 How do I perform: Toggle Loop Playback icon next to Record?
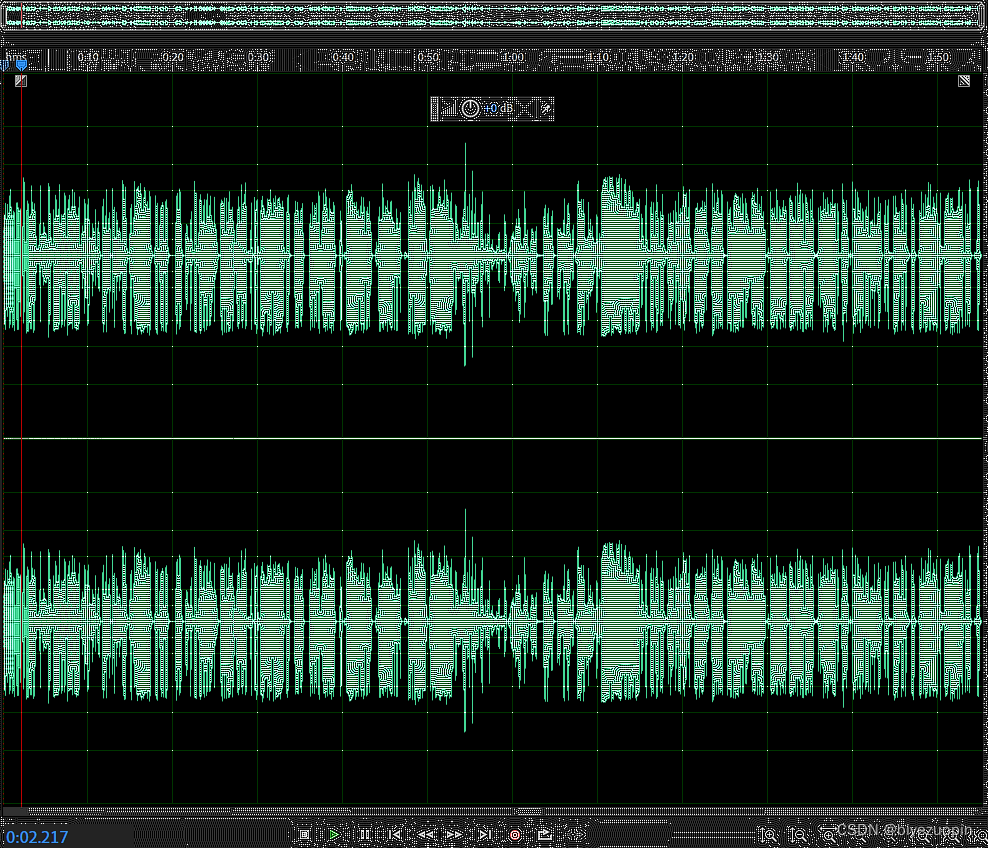pos(545,835)
